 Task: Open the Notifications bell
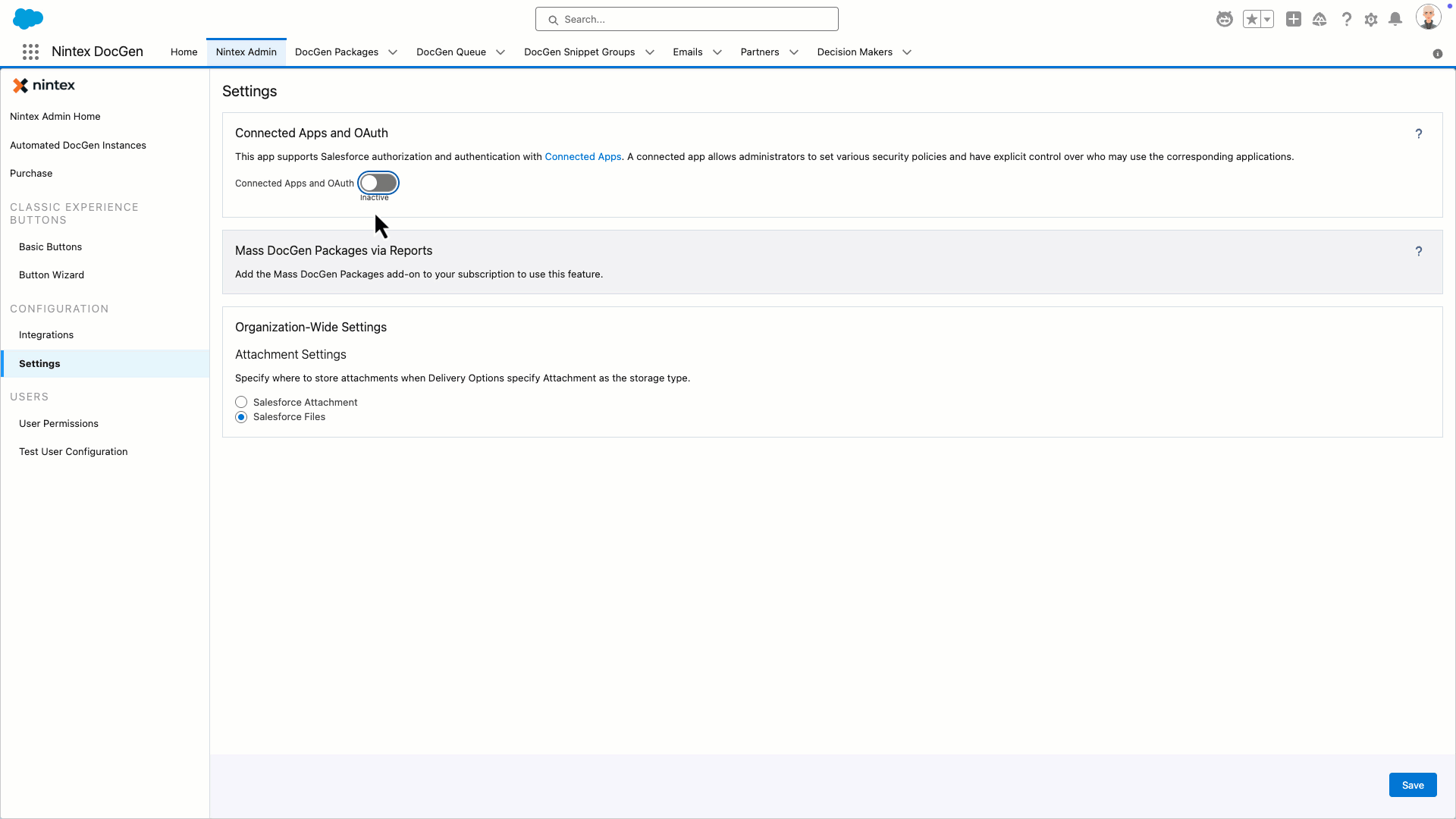point(1395,20)
